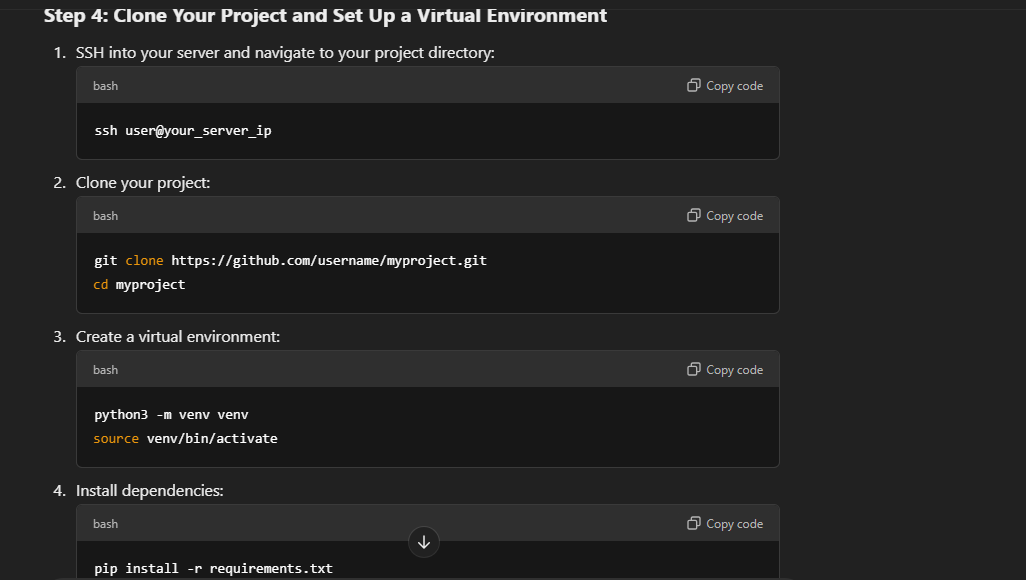Image resolution: width=1026 pixels, height=580 pixels.
Task: Click the 'ssh user@your_server_ip' command text
Action: pyautogui.click(x=183, y=131)
